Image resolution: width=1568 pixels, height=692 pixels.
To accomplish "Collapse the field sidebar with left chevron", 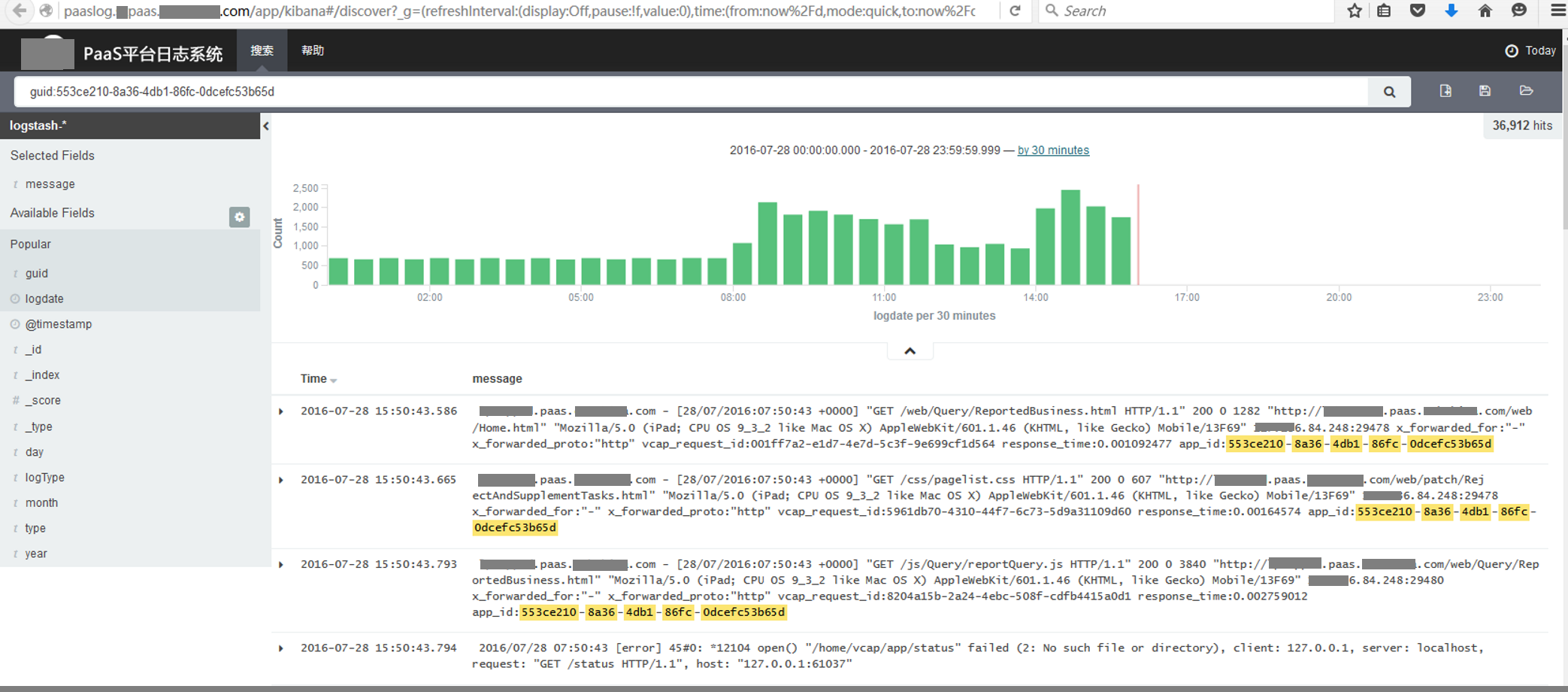I will click(x=266, y=126).
